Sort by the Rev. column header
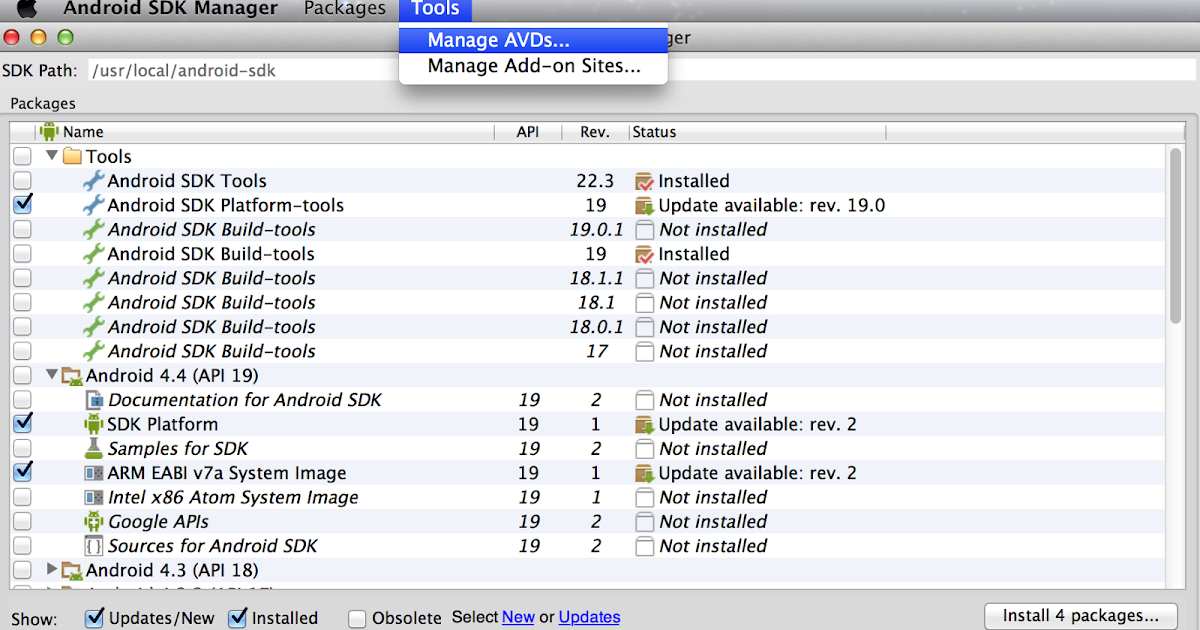Viewport: 1200px width, 630px height. pos(594,132)
